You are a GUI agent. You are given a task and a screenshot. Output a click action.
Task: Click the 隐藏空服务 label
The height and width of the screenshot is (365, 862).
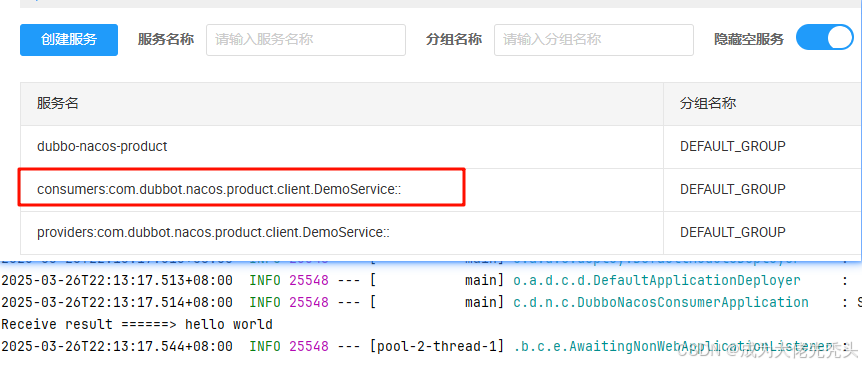pyautogui.click(x=749, y=40)
